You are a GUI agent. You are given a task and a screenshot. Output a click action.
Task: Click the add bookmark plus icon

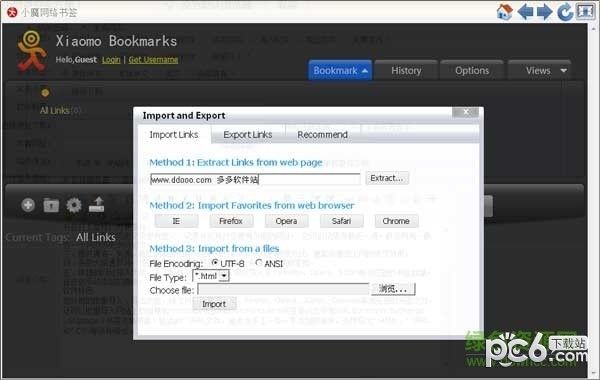[28, 205]
